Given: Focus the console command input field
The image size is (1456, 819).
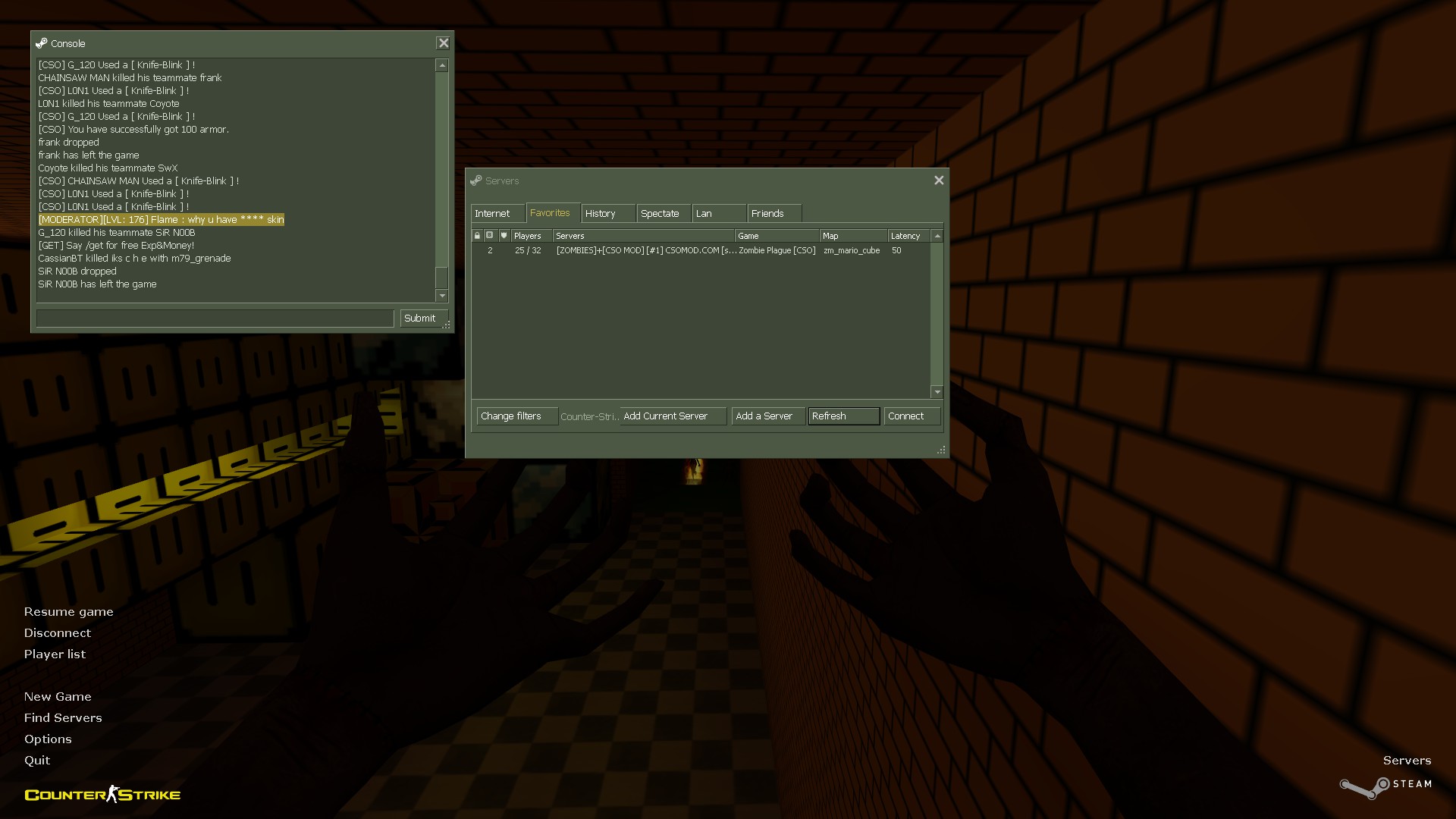Looking at the screenshot, I should (x=215, y=318).
